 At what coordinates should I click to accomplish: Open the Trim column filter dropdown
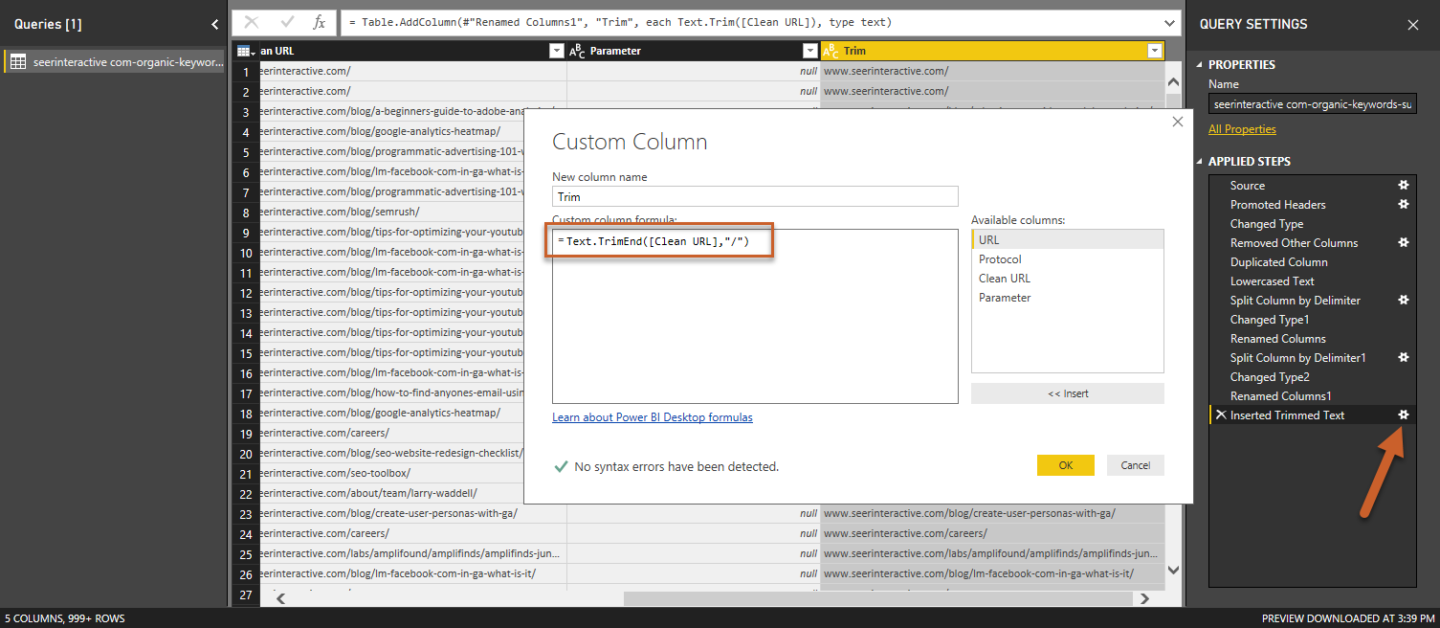1155,51
